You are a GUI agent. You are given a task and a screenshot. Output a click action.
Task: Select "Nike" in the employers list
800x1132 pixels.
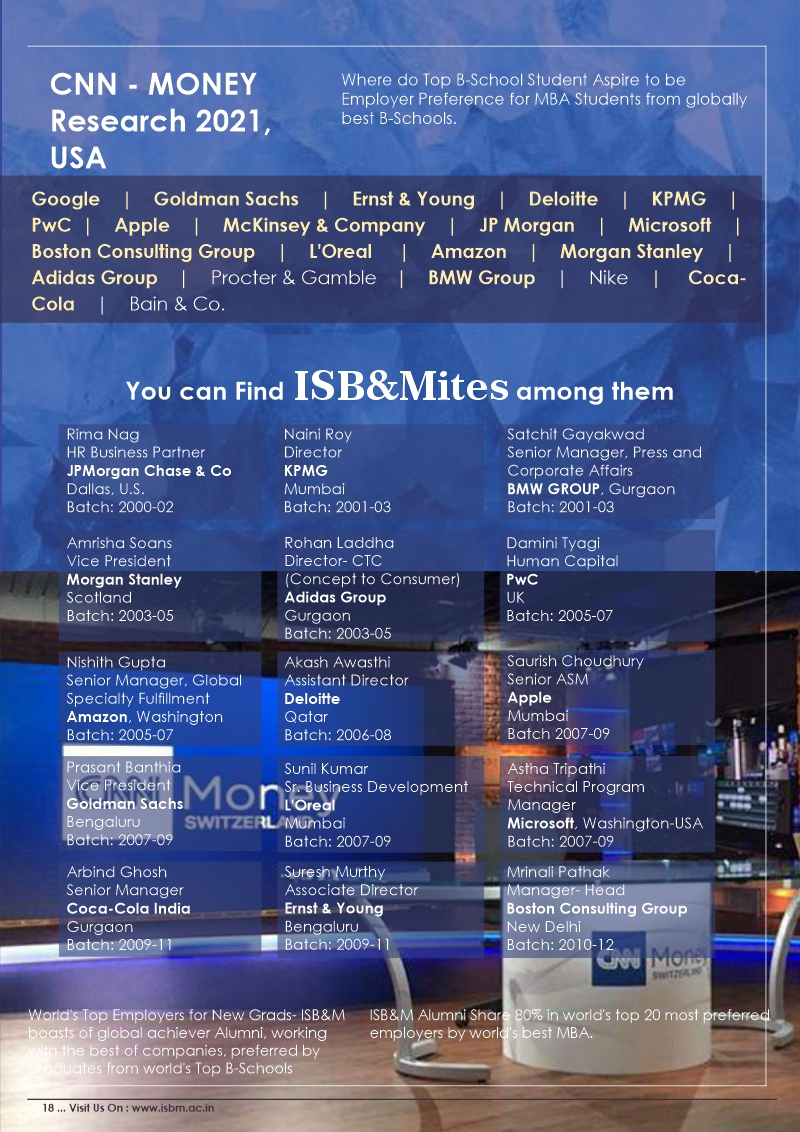608,278
